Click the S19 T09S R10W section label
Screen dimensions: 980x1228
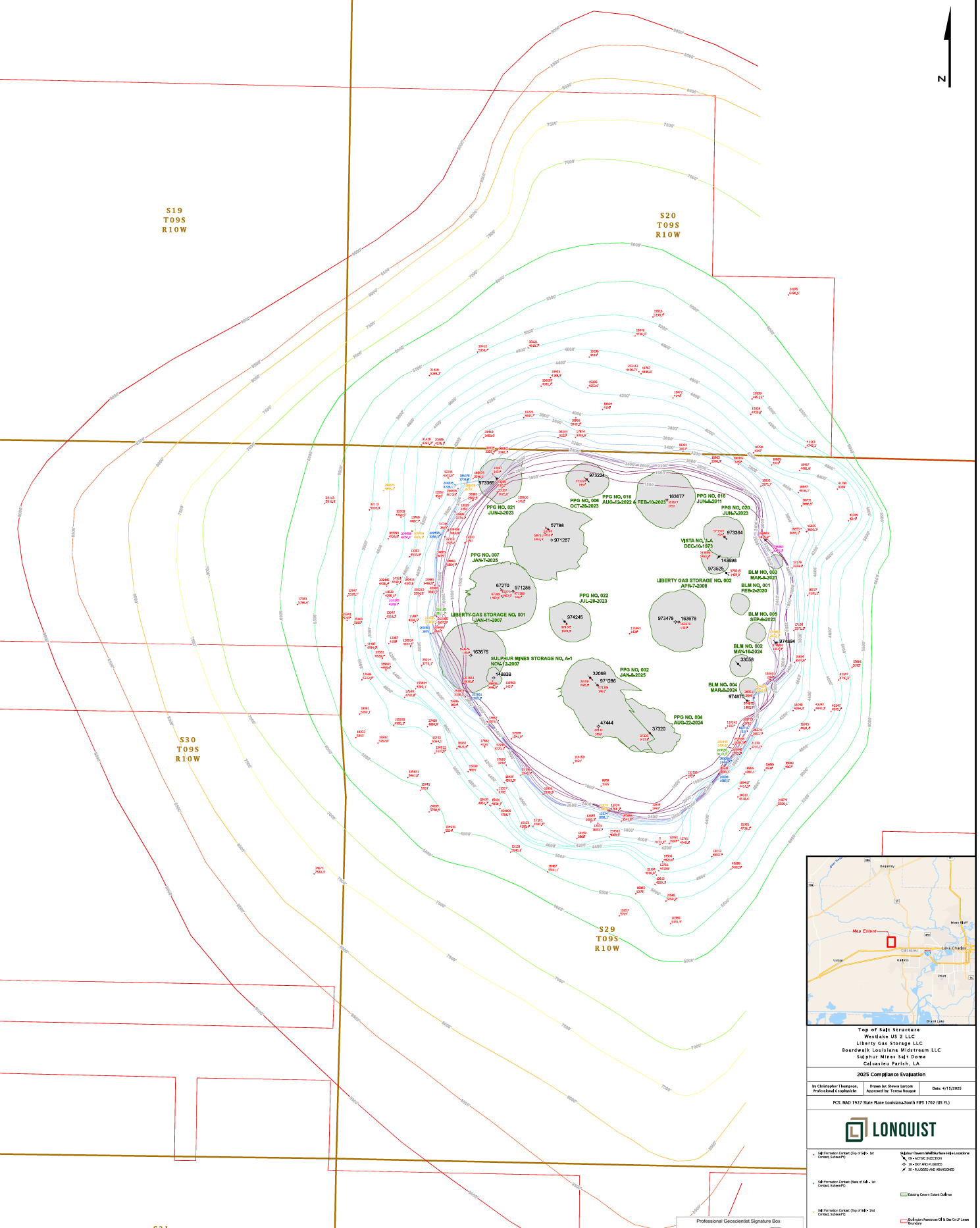click(x=174, y=220)
